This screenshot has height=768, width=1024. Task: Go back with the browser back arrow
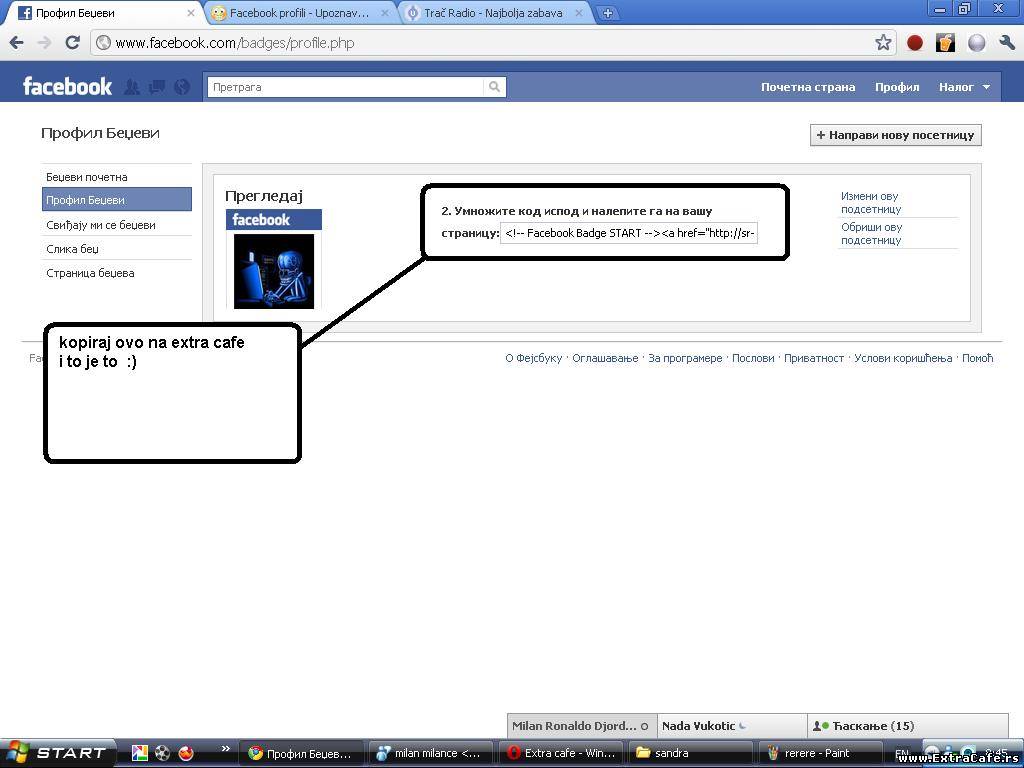coord(16,43)
